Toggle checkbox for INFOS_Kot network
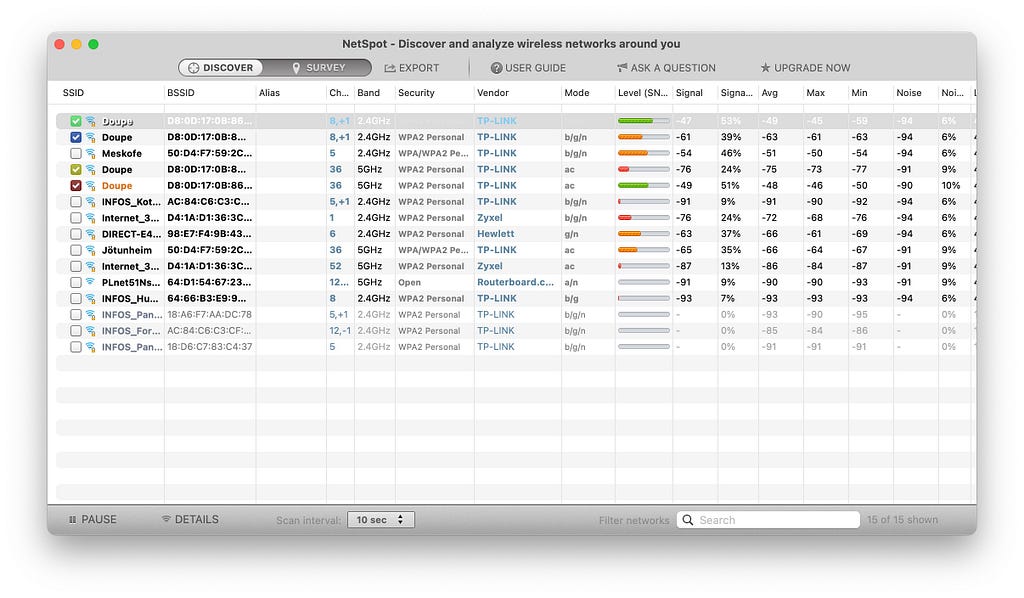This screenshot has width=1024, height=598. click(x=76, y=202)
